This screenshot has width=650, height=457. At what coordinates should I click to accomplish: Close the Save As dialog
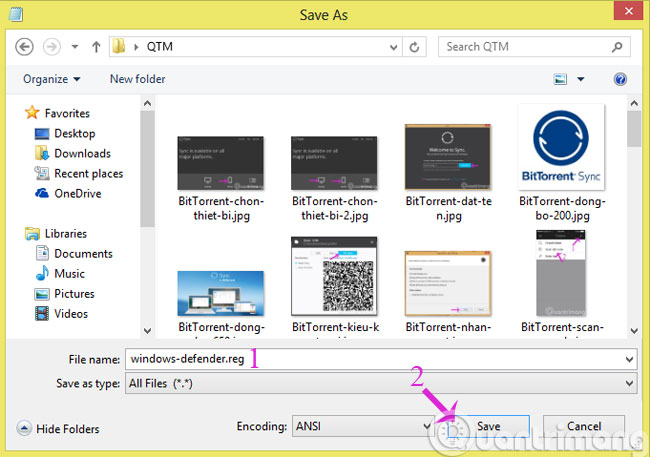(628, 11)
